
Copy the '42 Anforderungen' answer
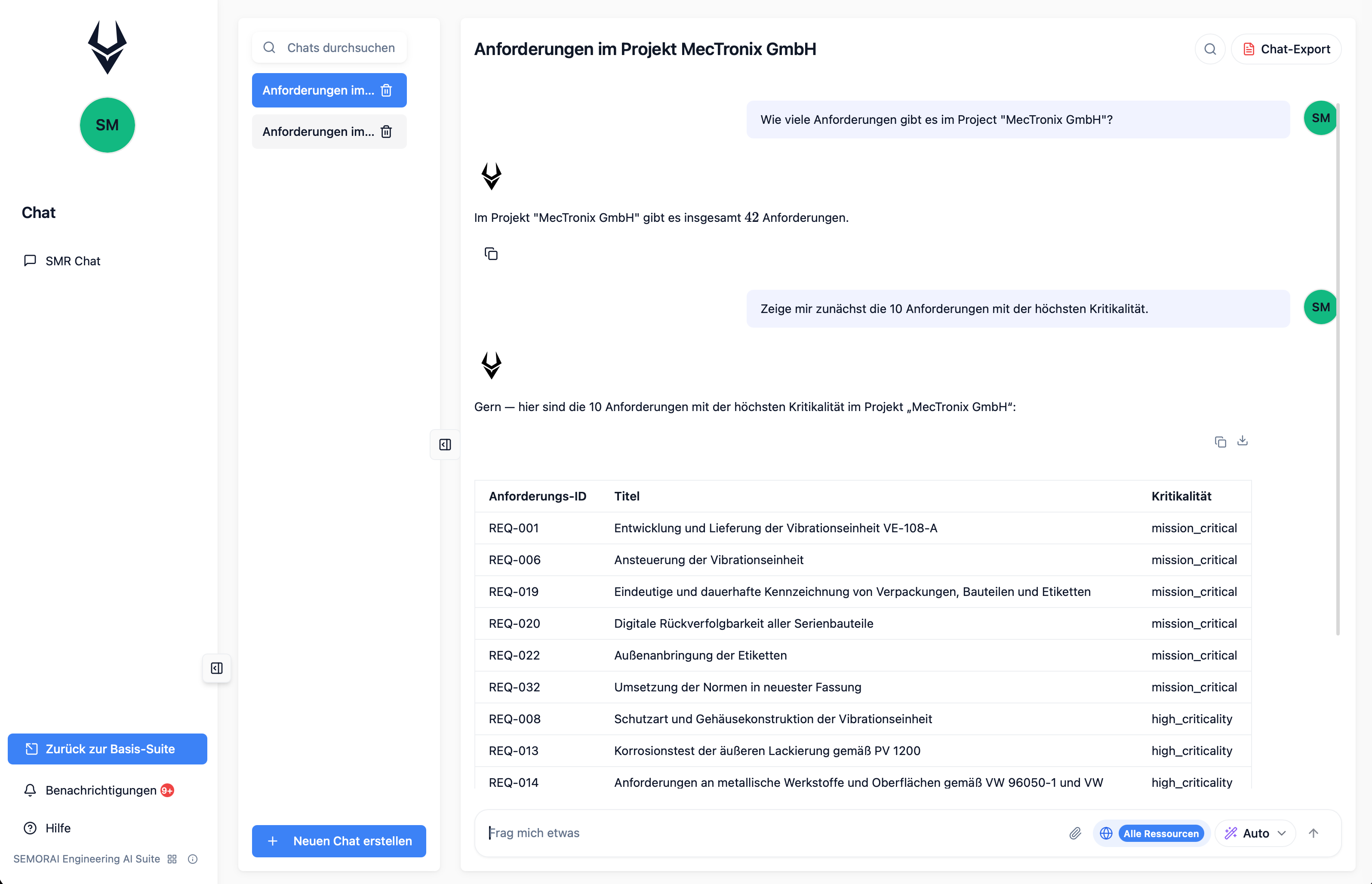pyautogui.click(x=491, y=254)
